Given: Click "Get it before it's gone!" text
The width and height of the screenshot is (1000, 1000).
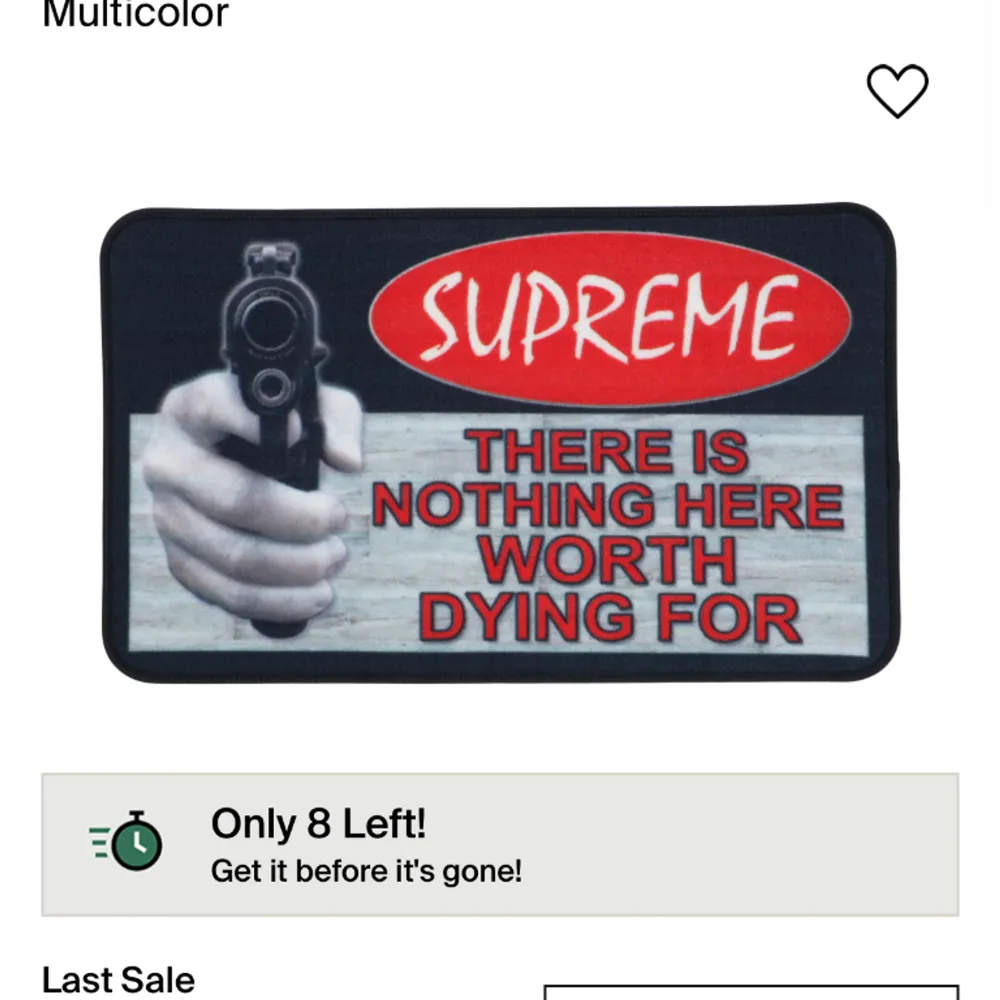Looking at the screenshot, I should tap(366, 871).
